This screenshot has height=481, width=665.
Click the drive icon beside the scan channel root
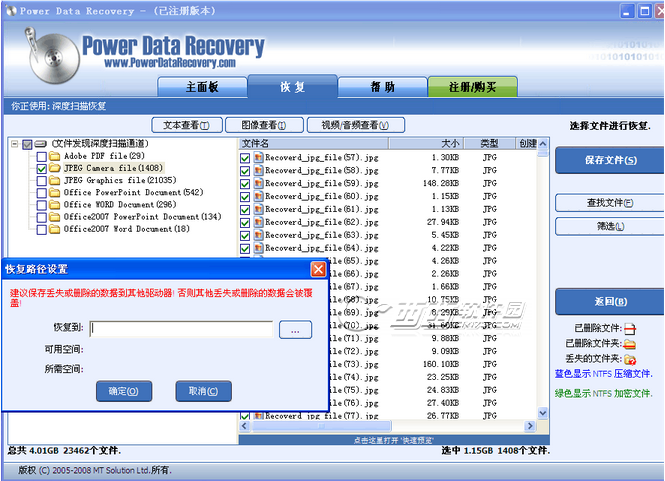pos(41,144)
